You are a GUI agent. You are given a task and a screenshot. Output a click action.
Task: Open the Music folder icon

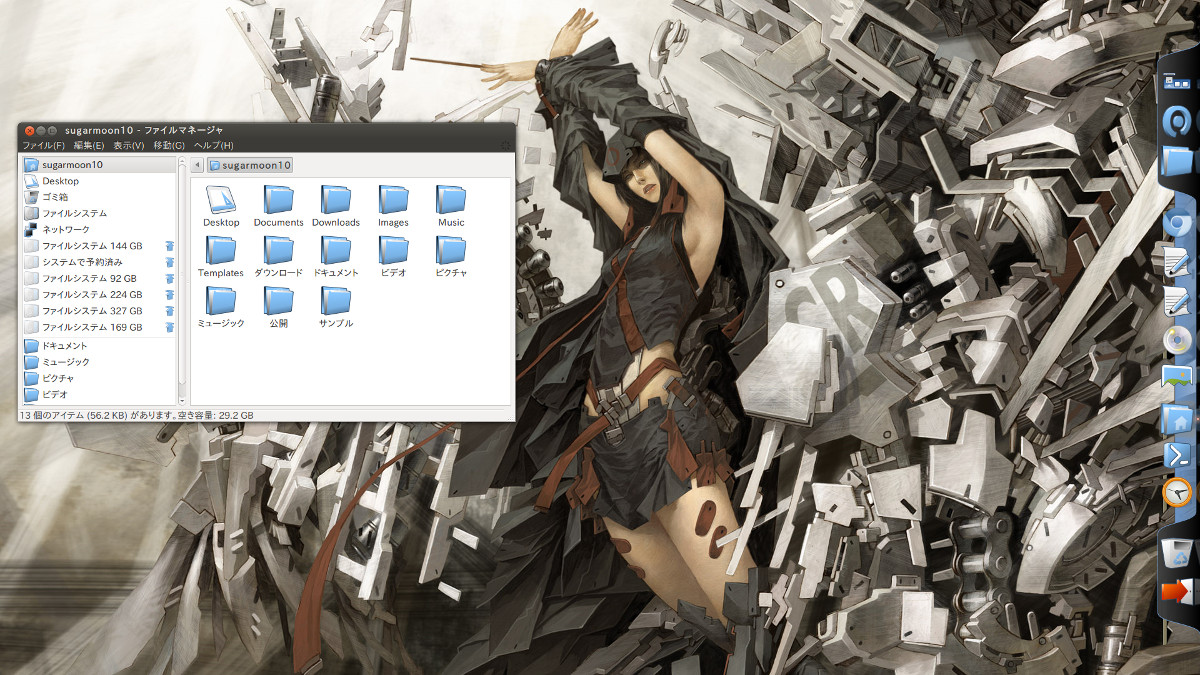pyautogui.click(x=451, y=199)
